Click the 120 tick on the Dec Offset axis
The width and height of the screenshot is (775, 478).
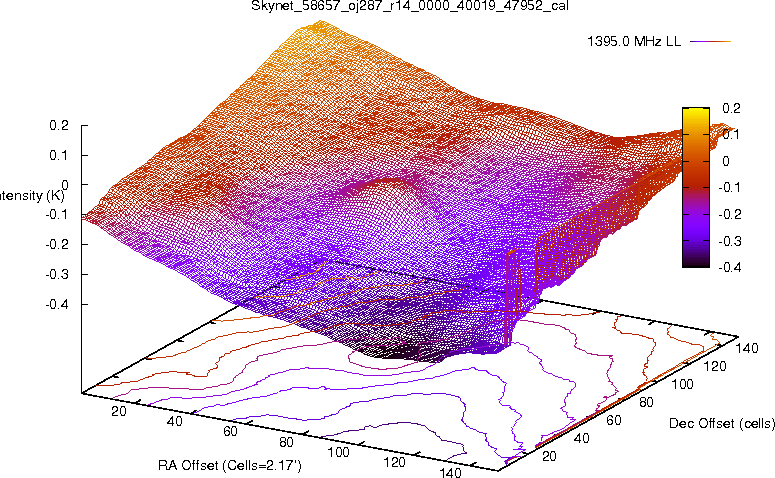pos(715,366)
